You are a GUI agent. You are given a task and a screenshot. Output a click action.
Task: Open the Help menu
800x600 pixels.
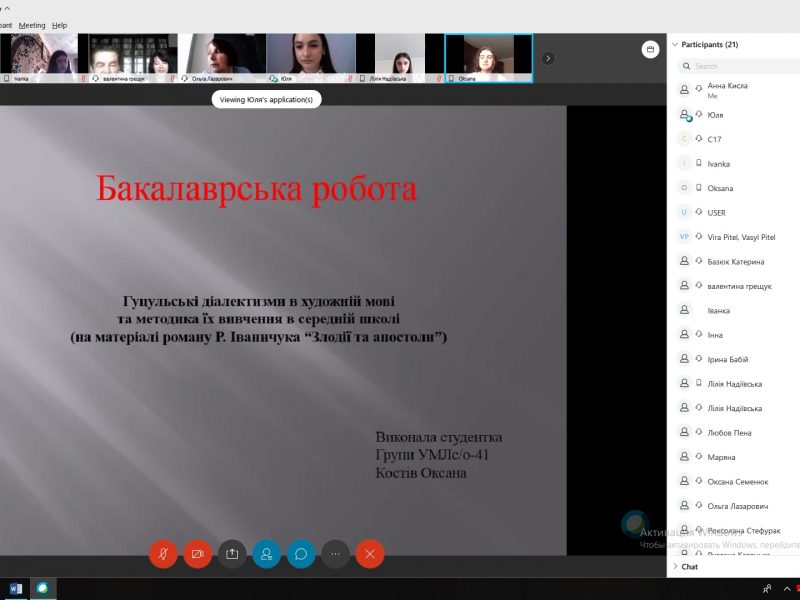(60, 25)
